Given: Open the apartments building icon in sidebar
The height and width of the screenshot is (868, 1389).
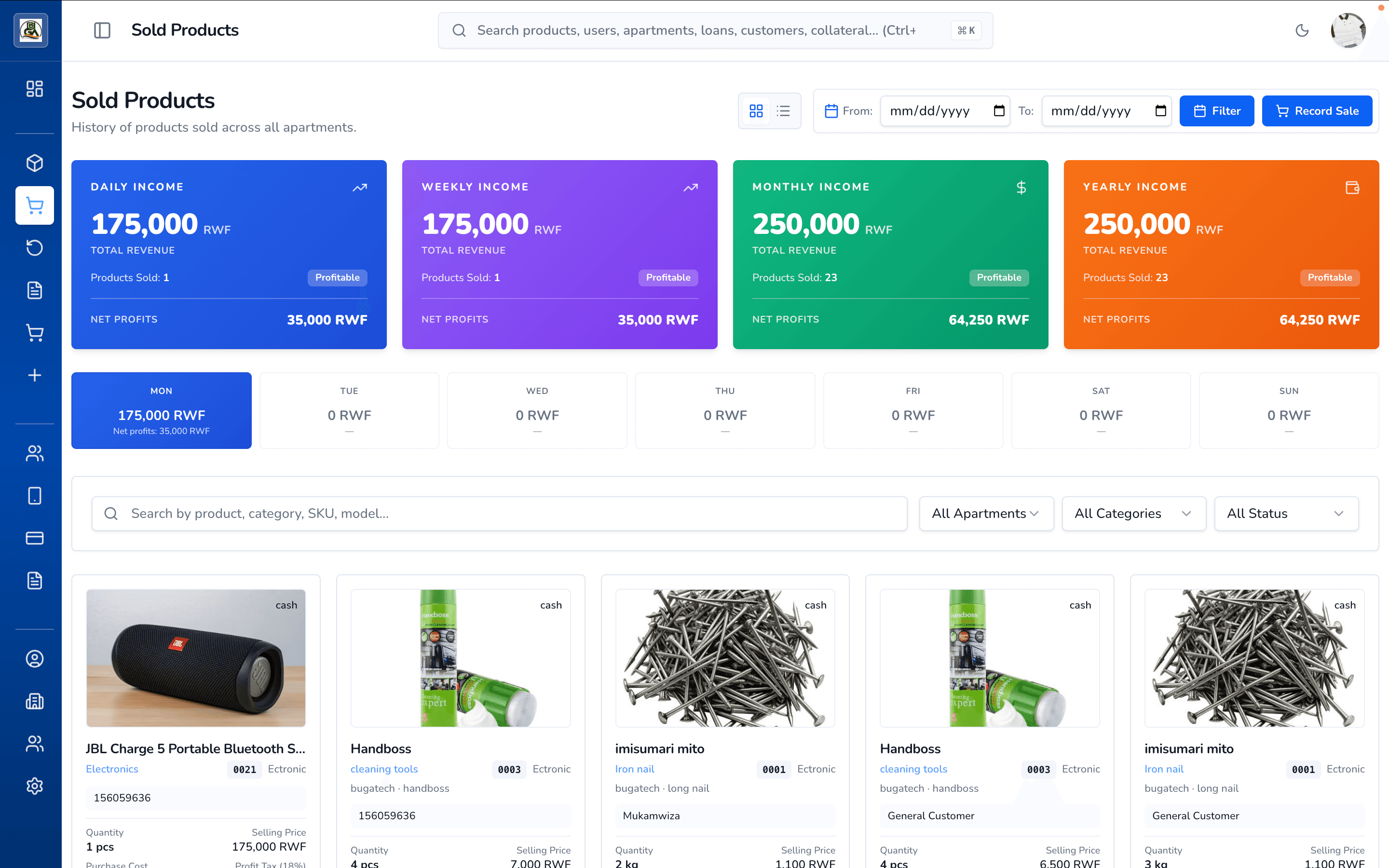Looking at the screenshot, I should click(34, 701).
